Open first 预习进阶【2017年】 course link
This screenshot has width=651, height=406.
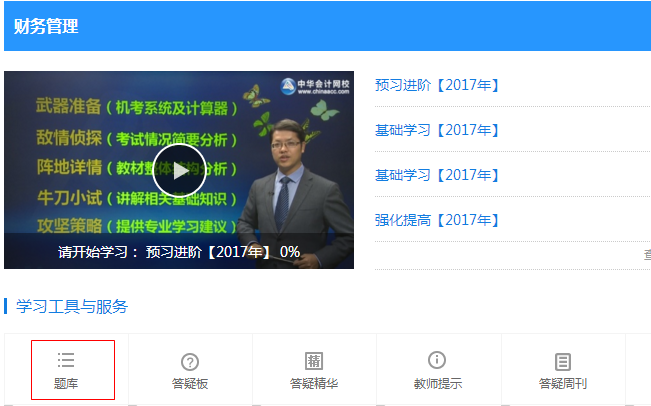[x=436, y=85]
